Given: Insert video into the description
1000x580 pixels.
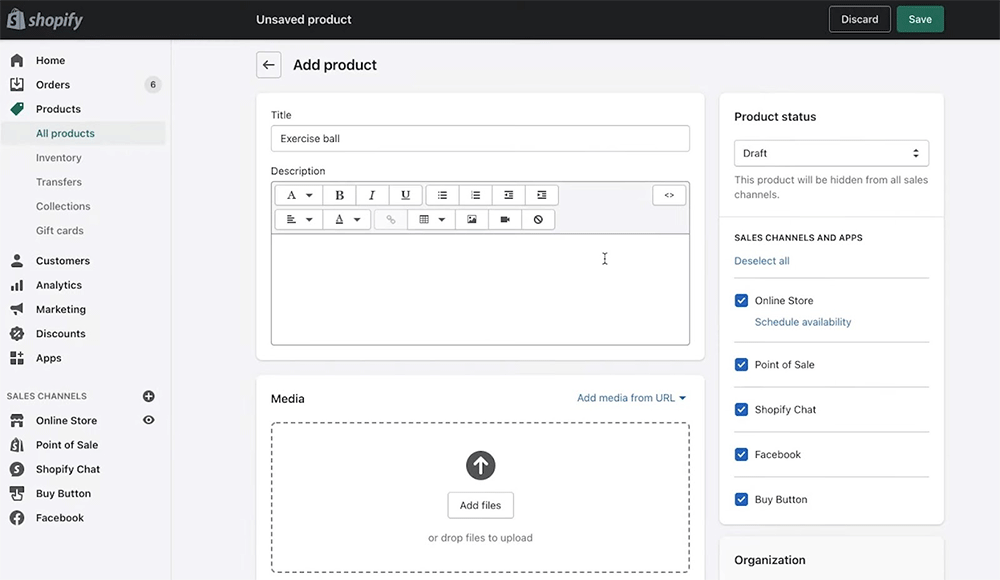Looking at the screenshot, I should click(505, 219).
